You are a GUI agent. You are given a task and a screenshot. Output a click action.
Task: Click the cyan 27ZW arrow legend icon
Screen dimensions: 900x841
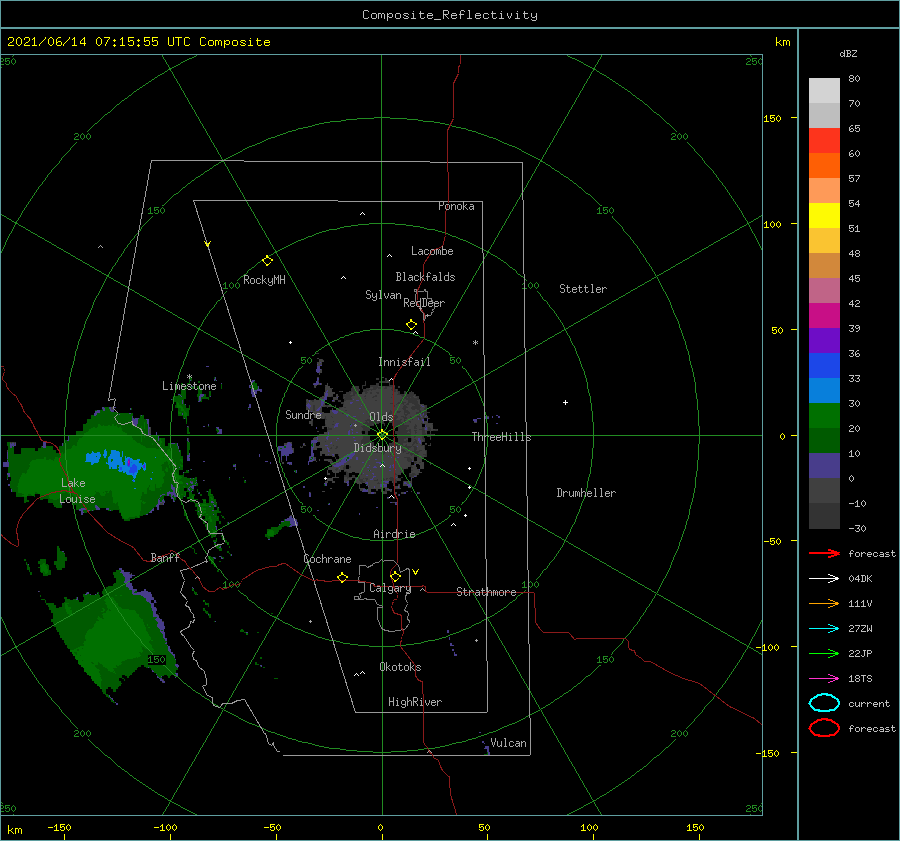824,629
